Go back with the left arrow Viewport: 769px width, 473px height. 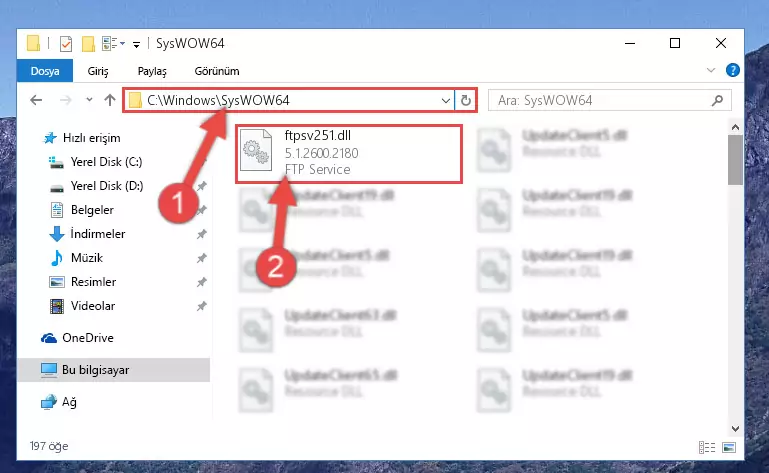(36, 101)
